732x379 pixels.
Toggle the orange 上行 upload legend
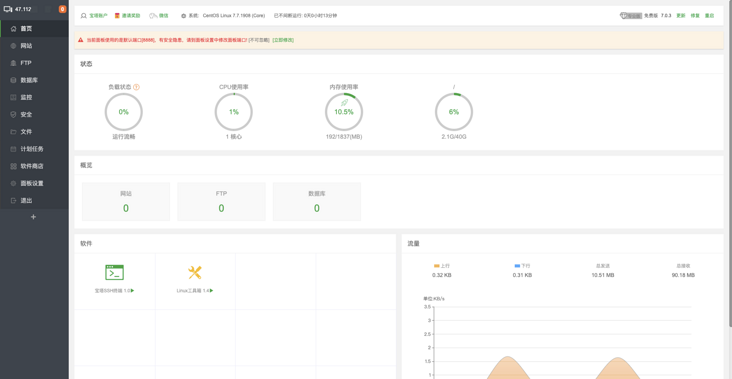tap(441, 266)
